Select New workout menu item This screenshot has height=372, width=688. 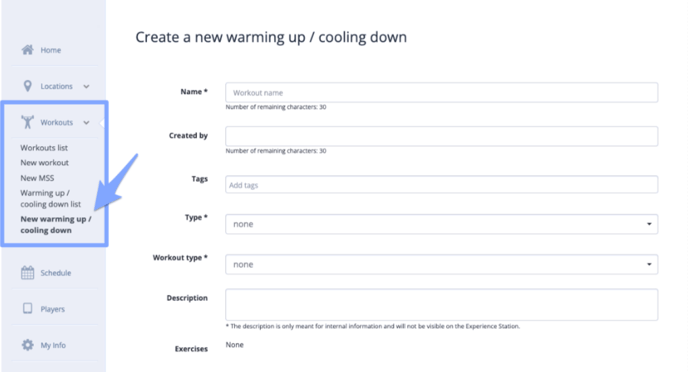click(x=44, y=163)
